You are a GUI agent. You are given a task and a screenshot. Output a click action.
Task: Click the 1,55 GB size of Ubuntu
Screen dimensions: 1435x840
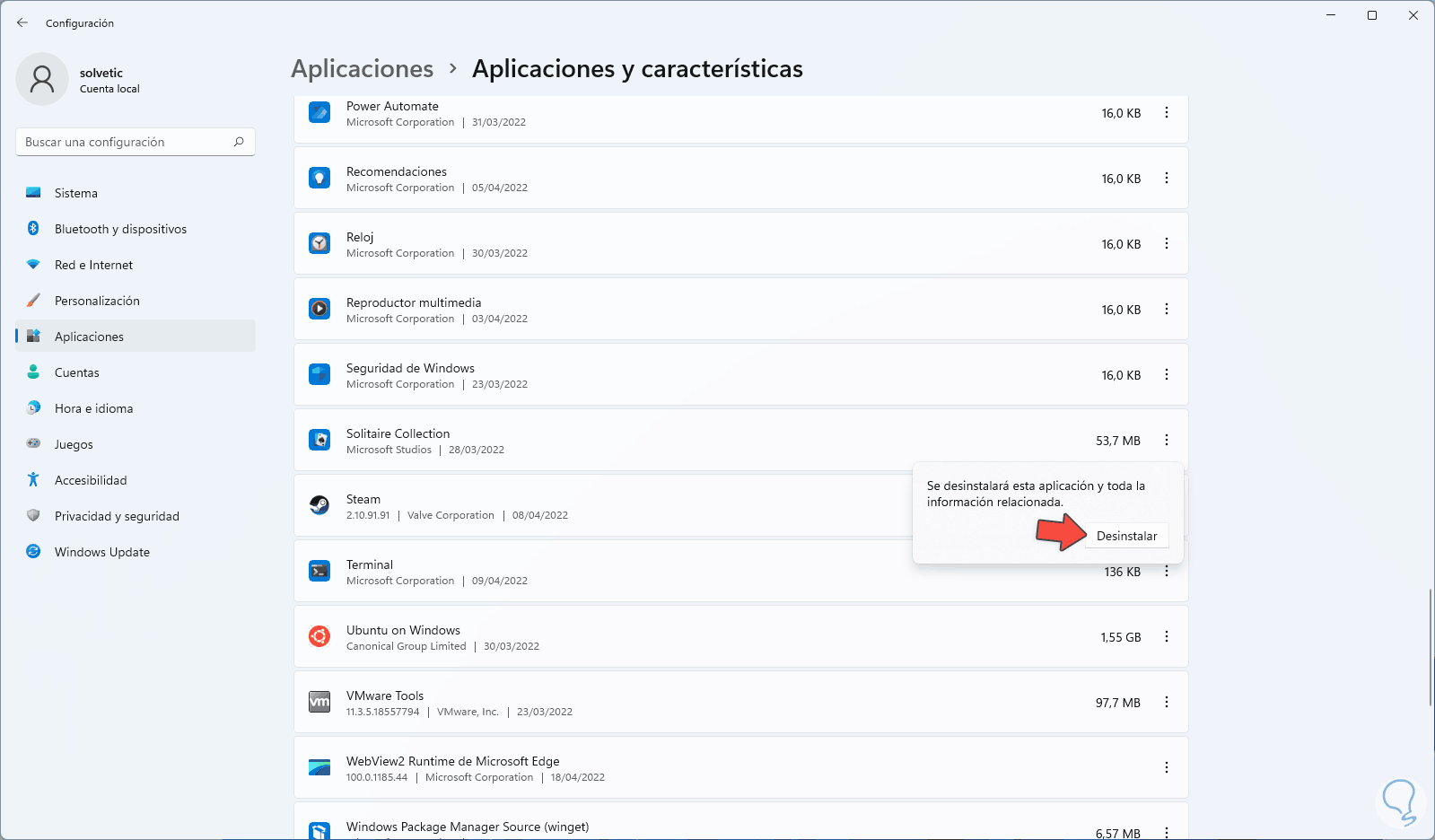pyautogui.click(x=1121, y=637)
